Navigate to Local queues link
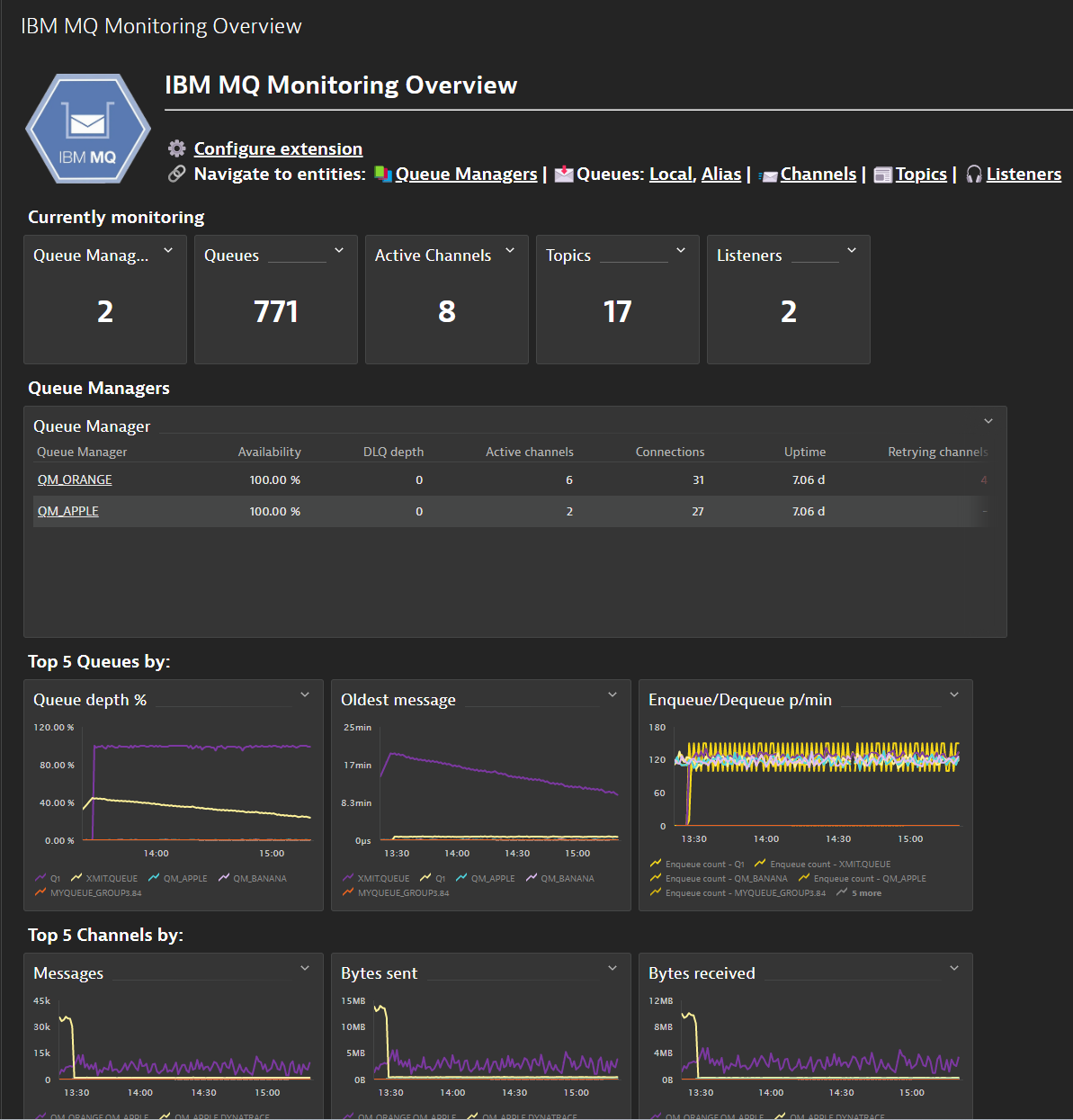This screenshot has height=1120, width=1073. (671, 174)
